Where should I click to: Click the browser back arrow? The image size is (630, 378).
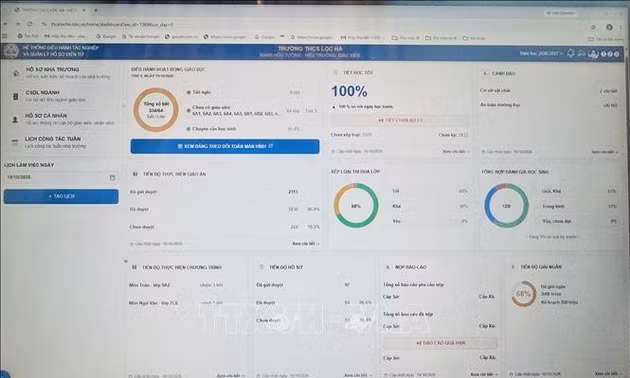coord(5,24)
